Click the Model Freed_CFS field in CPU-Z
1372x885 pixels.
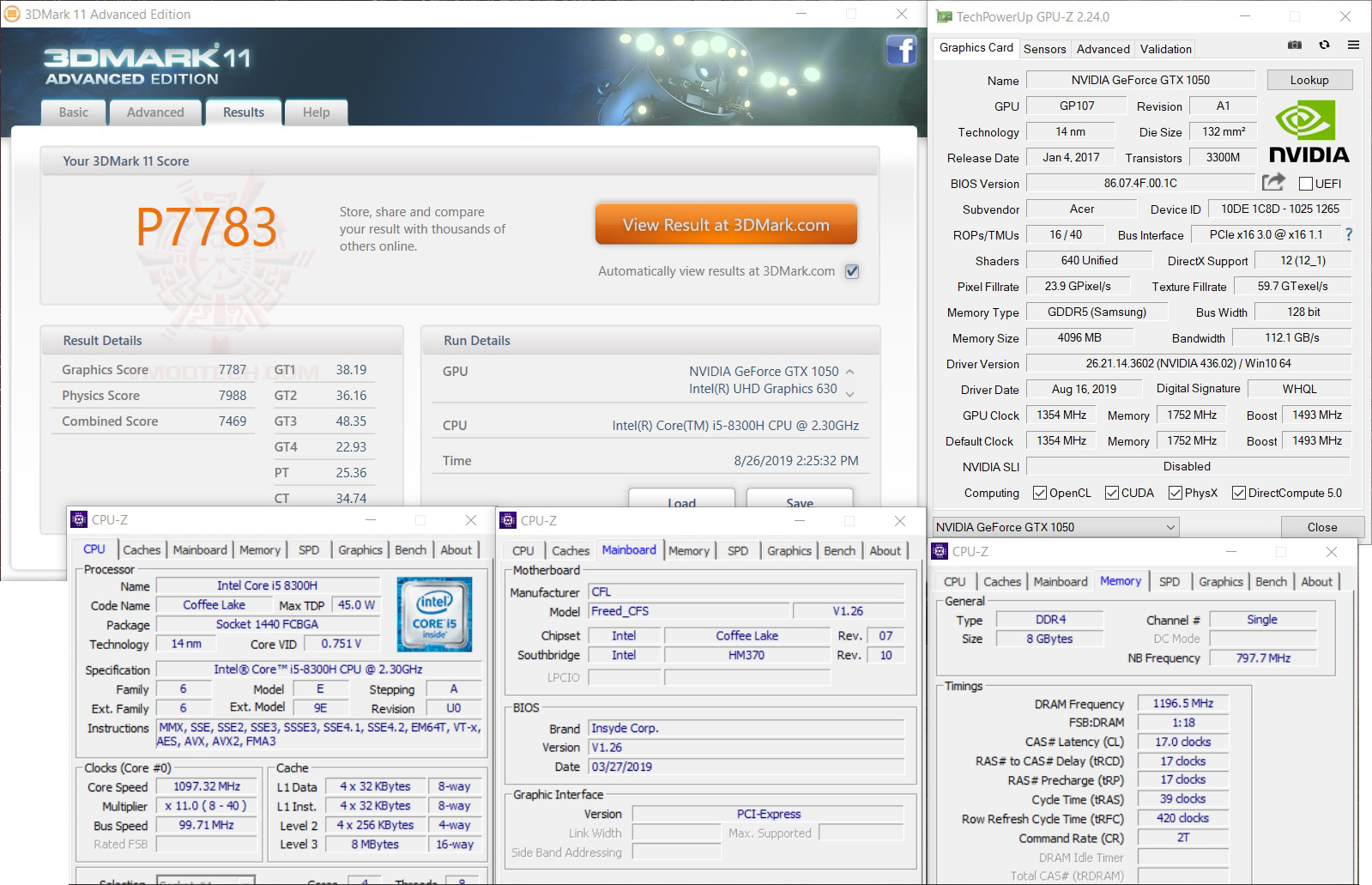coord(688,611)
